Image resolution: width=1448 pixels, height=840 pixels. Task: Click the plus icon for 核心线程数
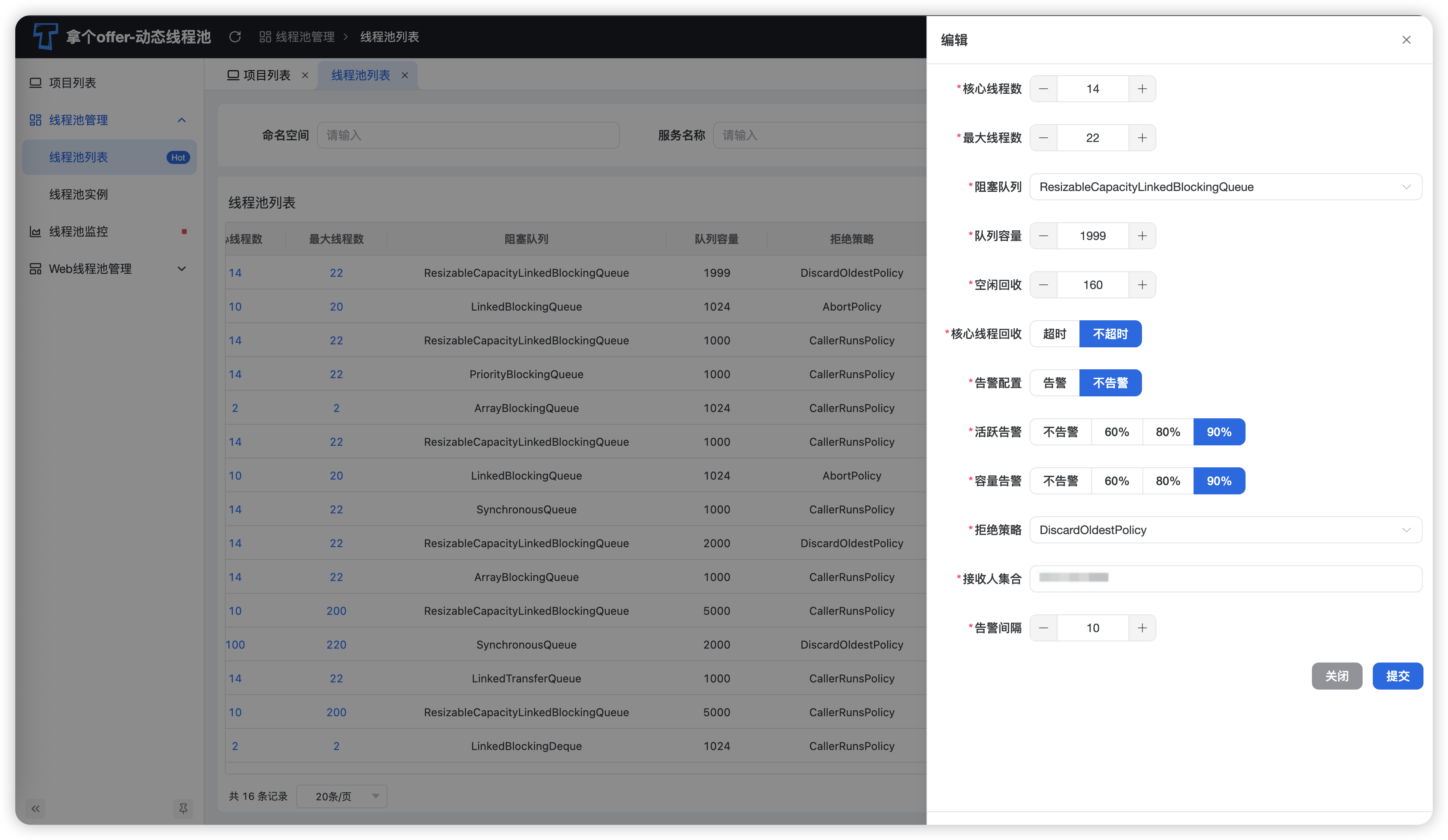(x=1142, y=89)
